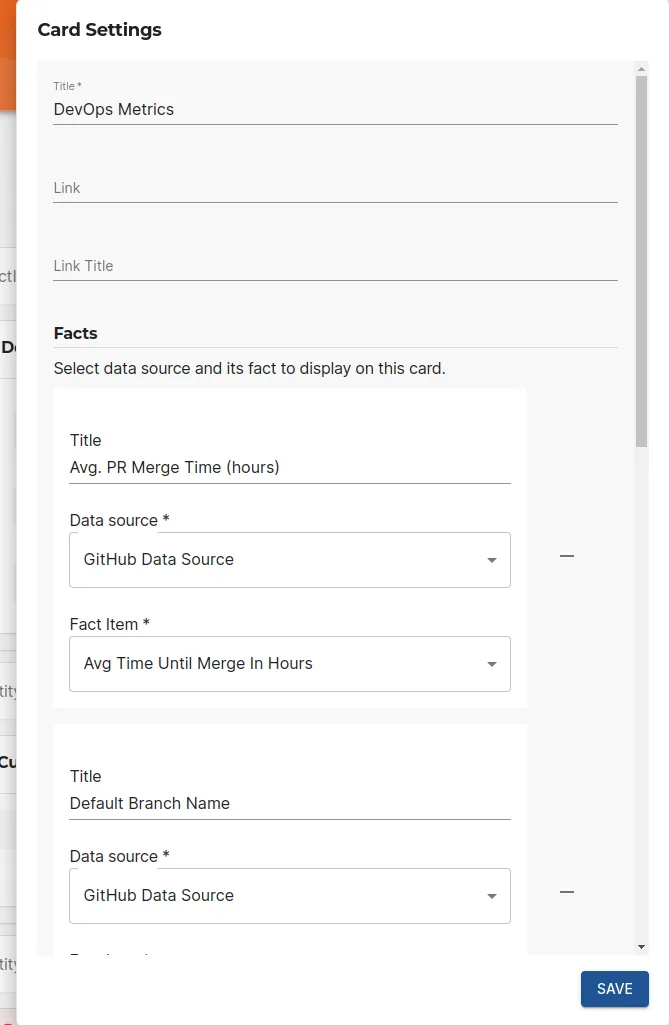
Task: Click the chevron on the second Data source selector
Action: click(x=491, y=896)
